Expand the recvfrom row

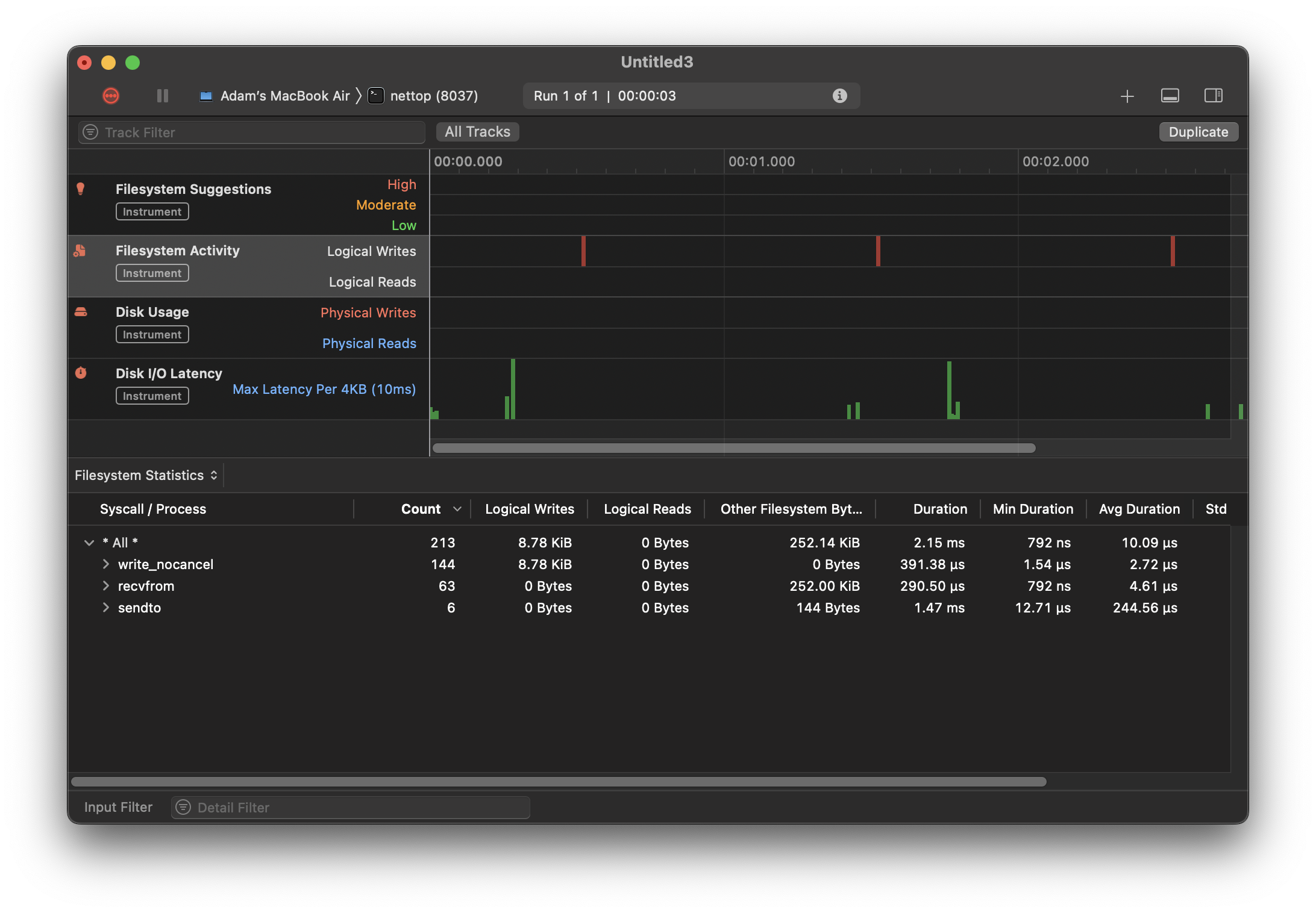coord(106,585)
